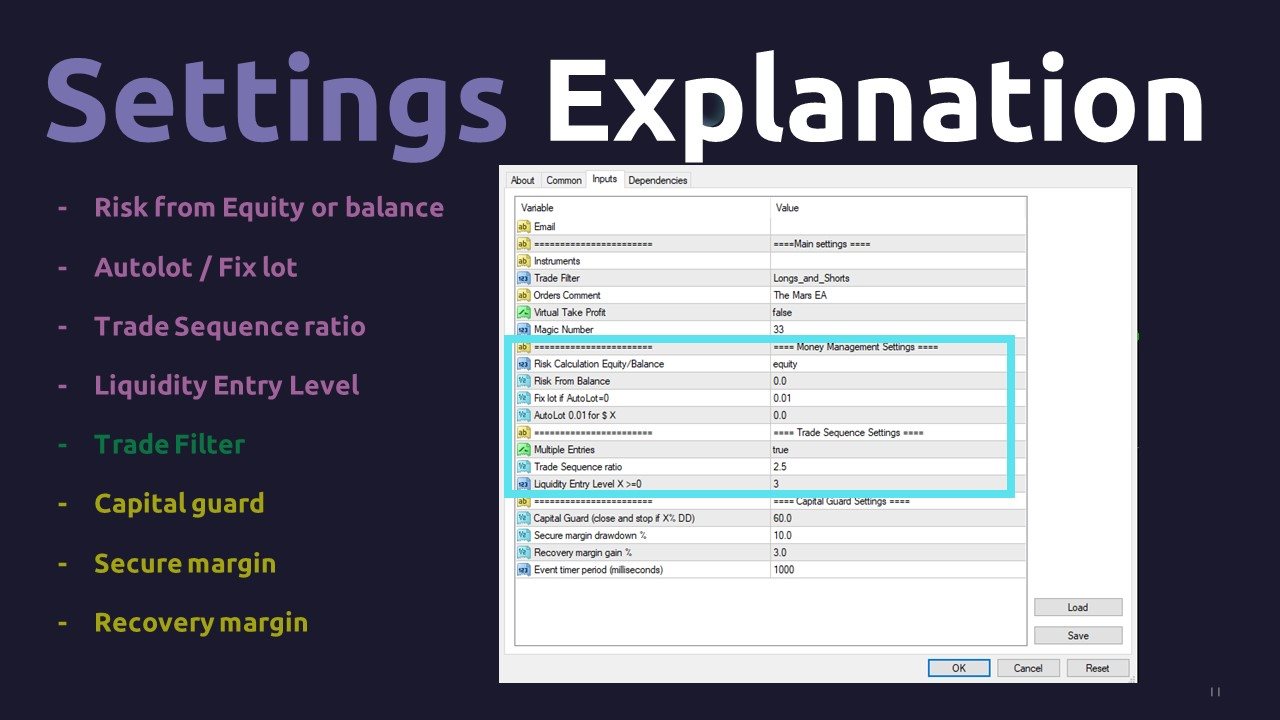Open Risk Calculation equity value dropdown

898,364
